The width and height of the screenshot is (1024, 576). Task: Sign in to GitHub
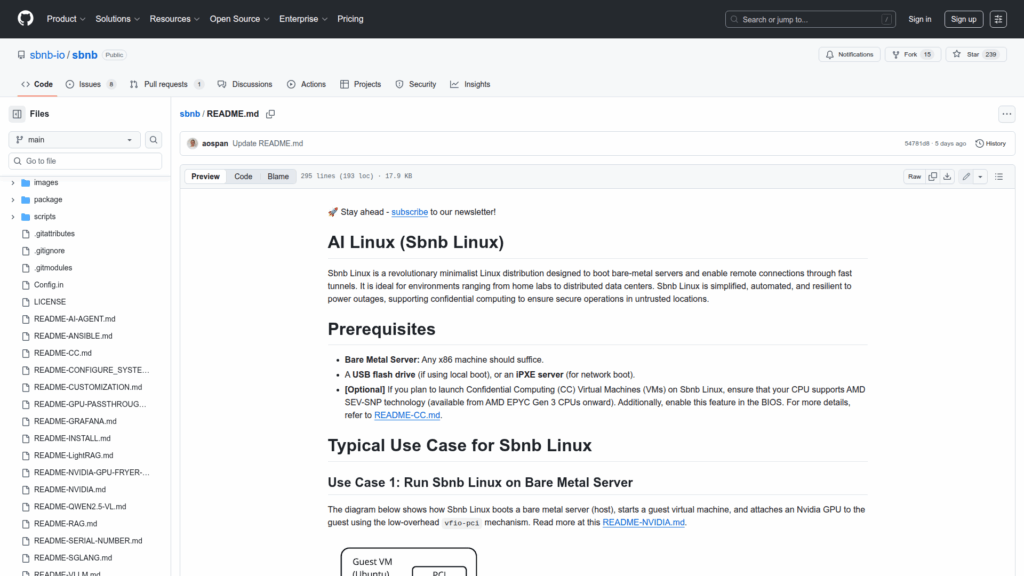pyautogui.click(x=920, y=20)
